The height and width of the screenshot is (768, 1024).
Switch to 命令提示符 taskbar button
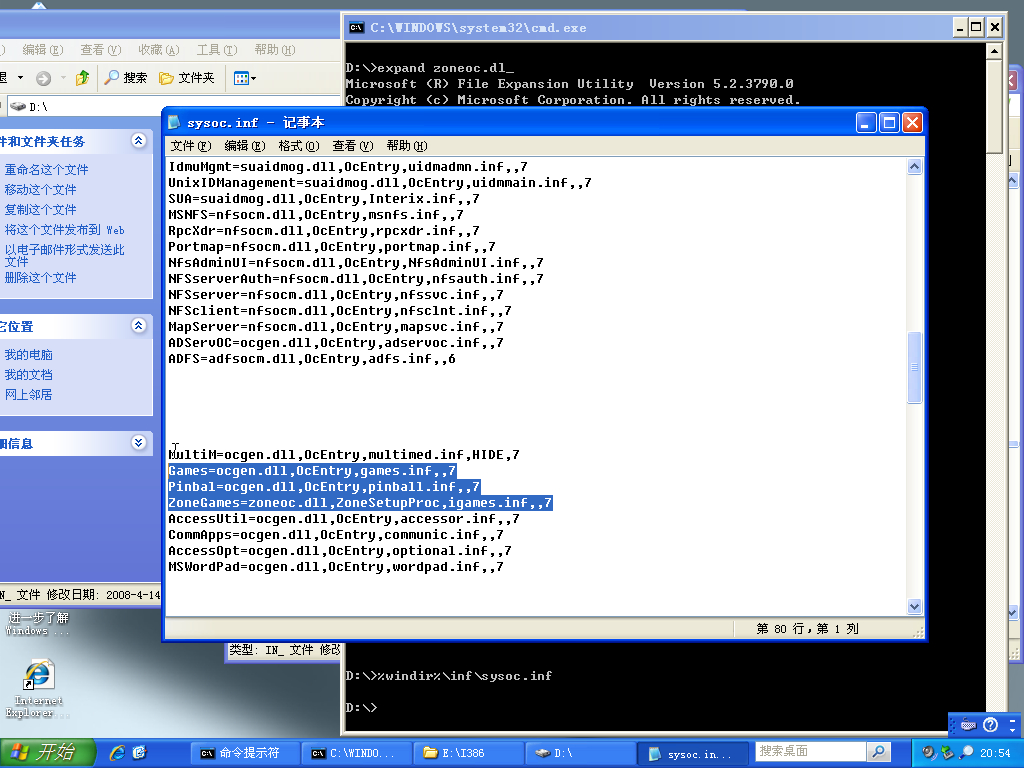(245, 753)
